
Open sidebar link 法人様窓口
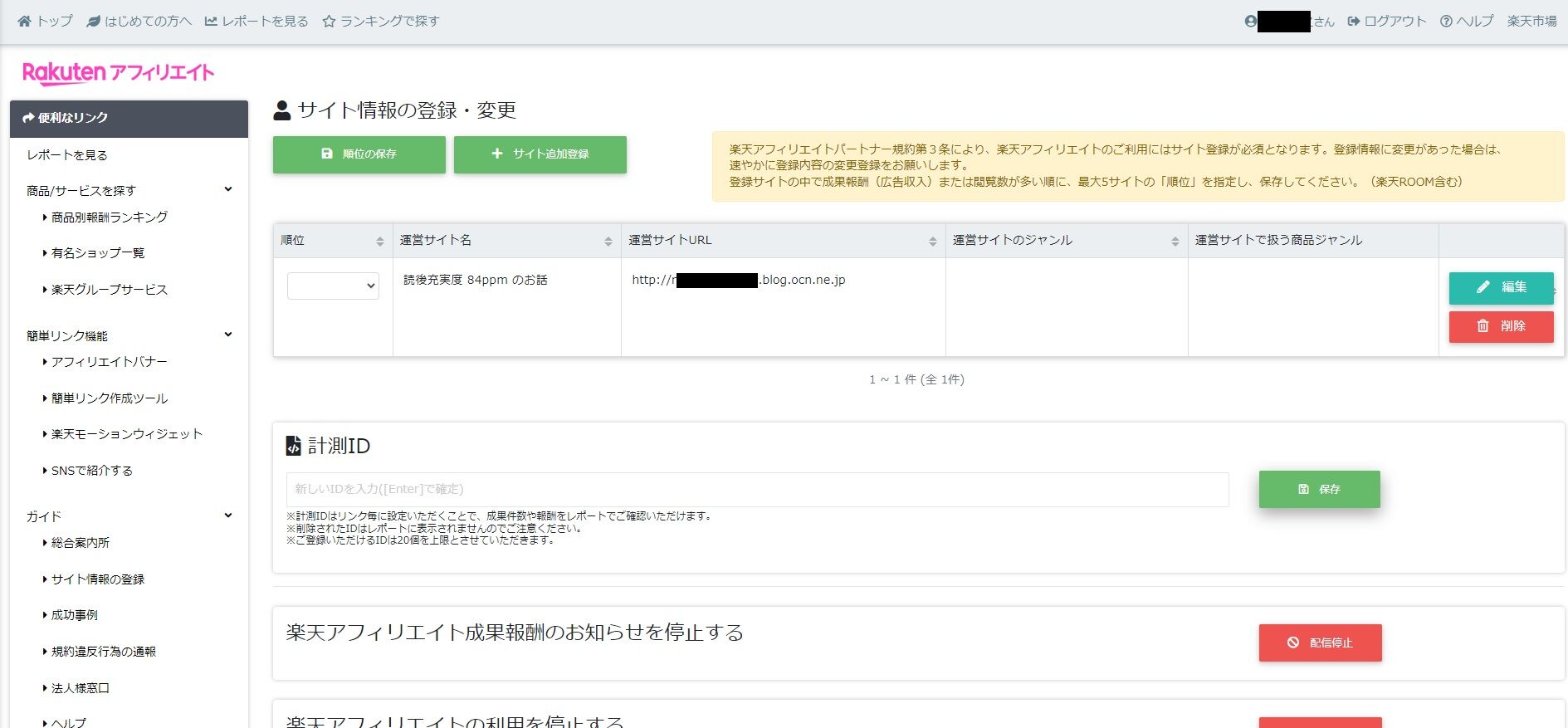[x=81, y=688]
